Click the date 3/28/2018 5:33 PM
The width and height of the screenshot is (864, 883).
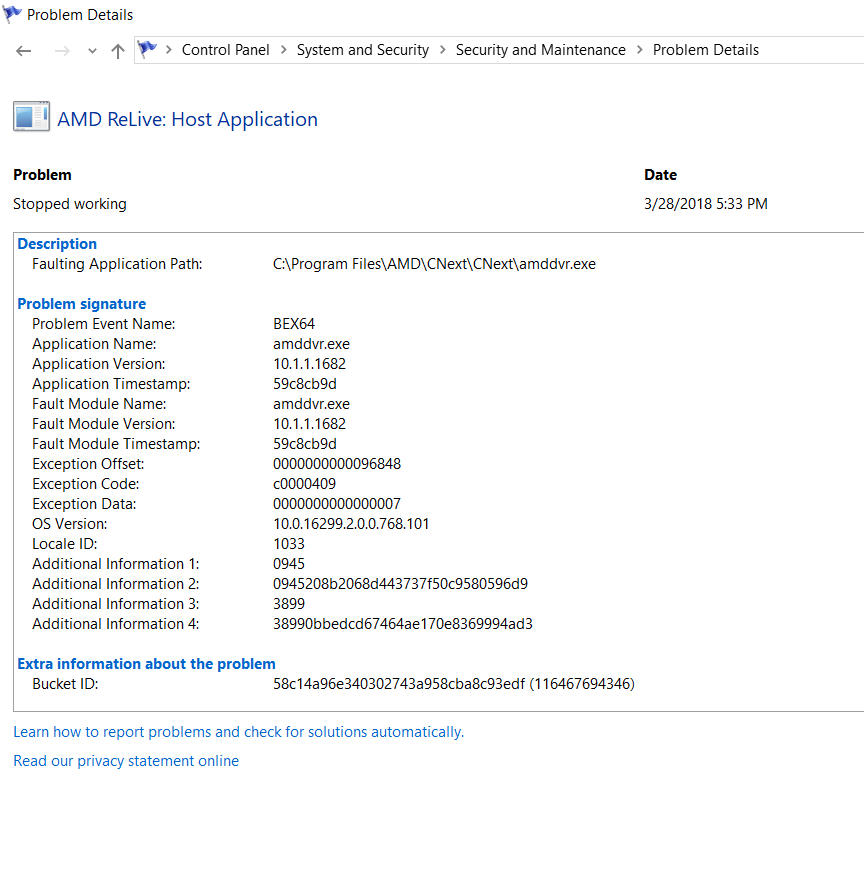[x=706, y=204]
